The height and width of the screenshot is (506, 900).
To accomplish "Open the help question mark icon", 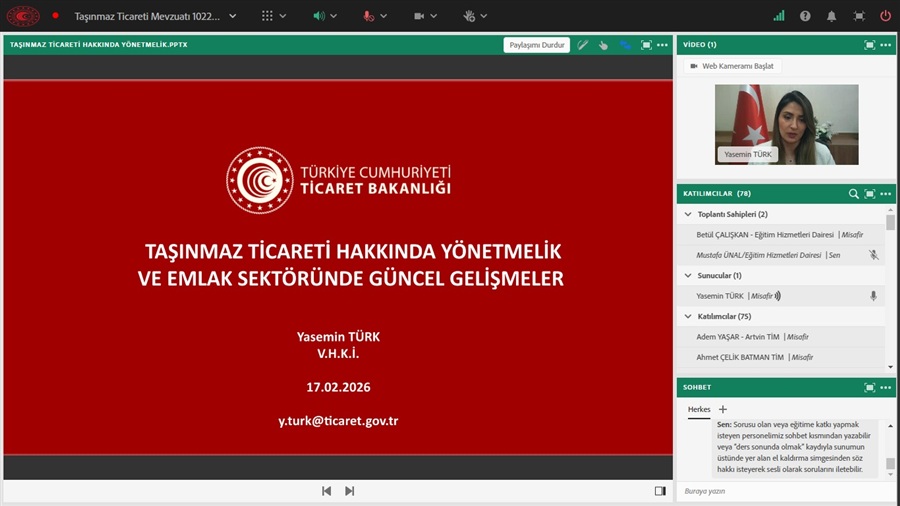I will (805, 16).
